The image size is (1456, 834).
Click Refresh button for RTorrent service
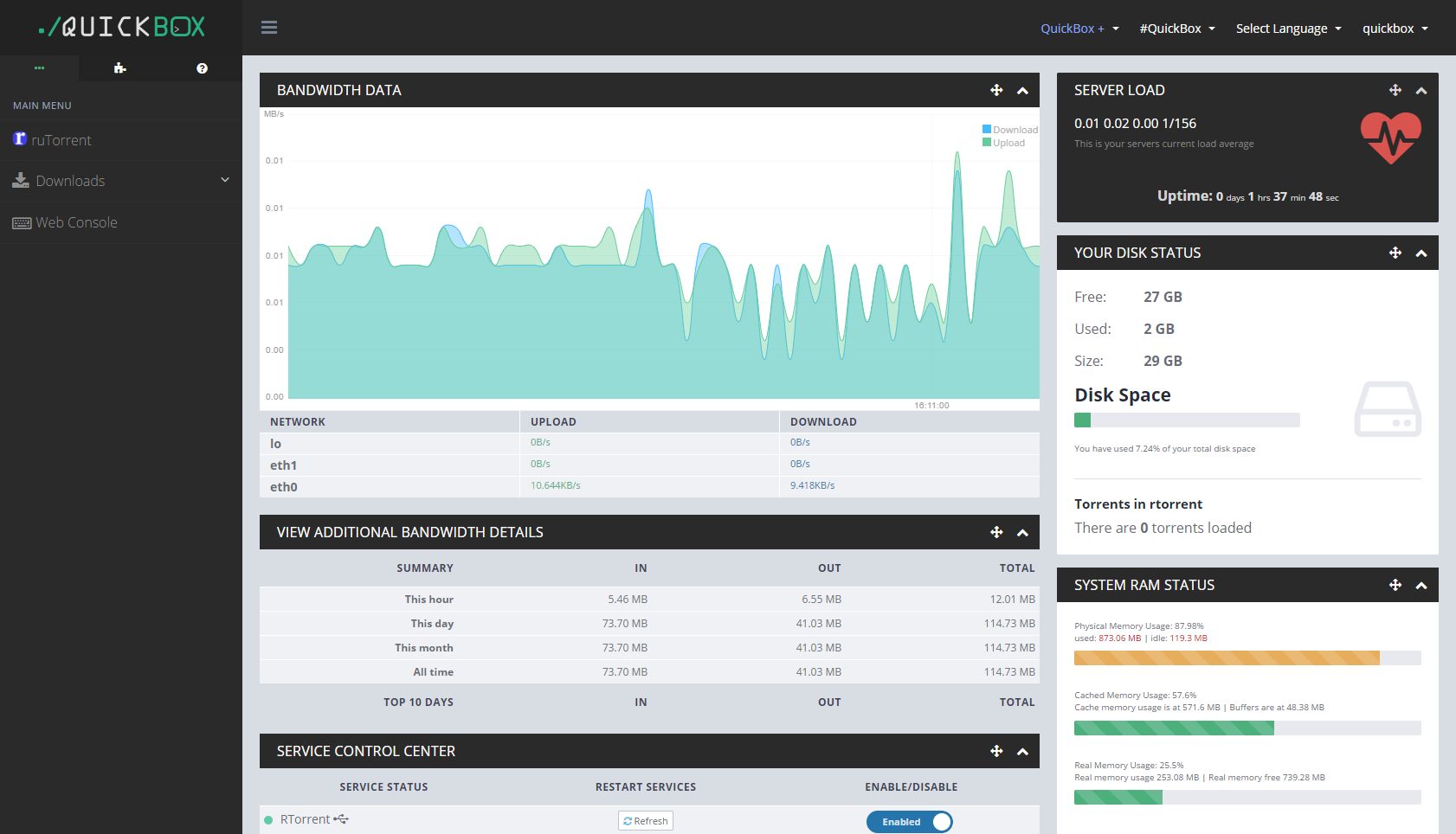[646, 821]
